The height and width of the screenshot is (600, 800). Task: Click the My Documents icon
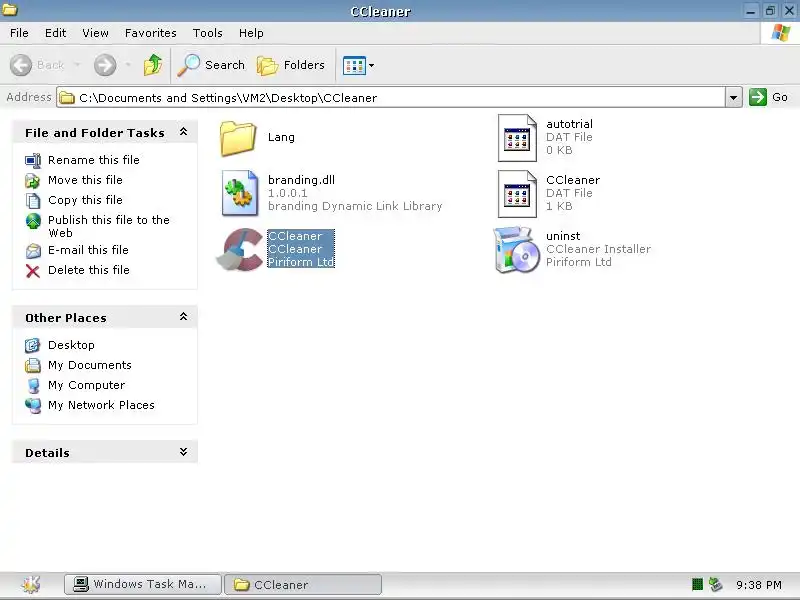pos(33,365)
